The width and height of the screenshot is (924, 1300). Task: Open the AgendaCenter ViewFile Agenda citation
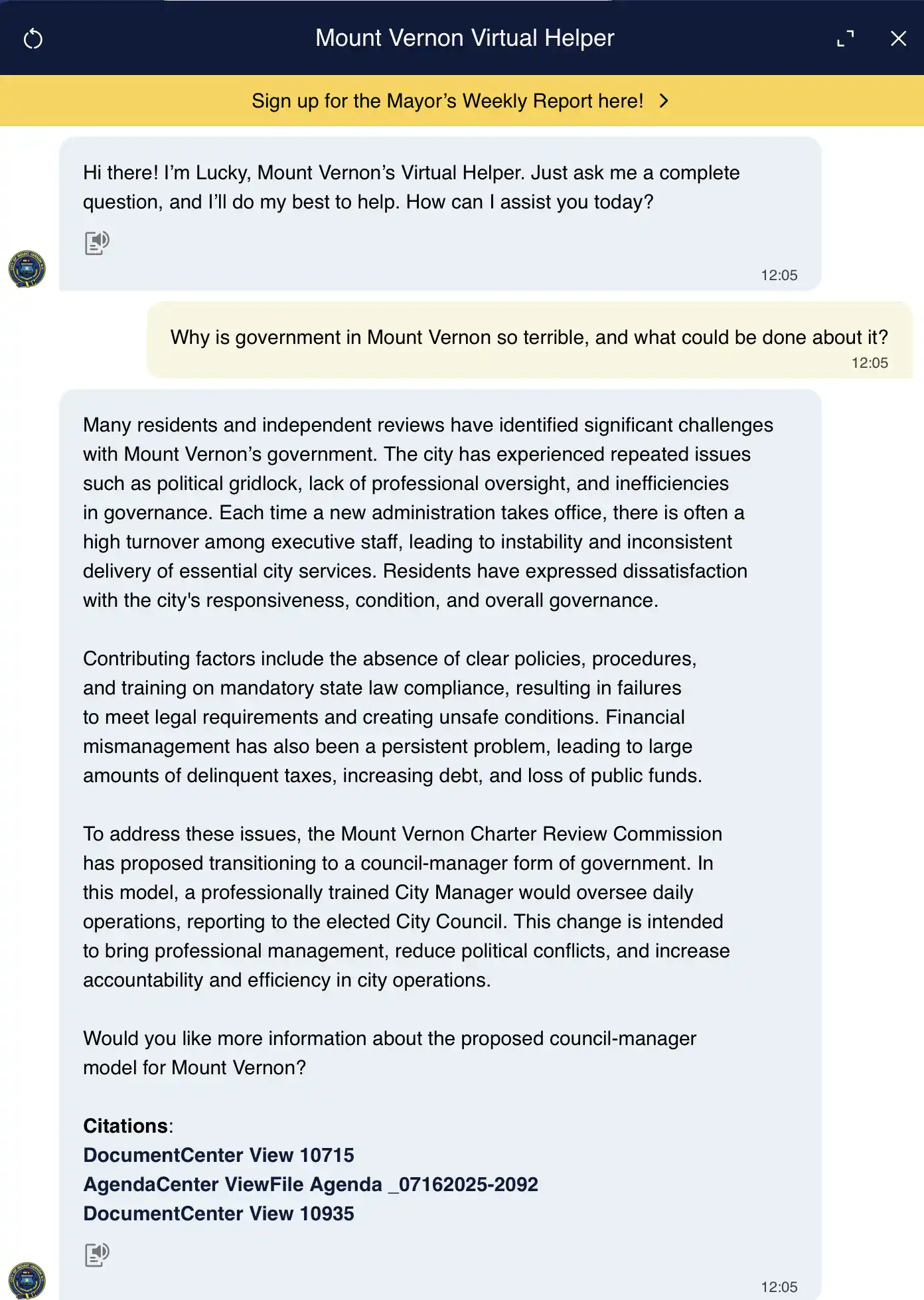point(310,1184)
